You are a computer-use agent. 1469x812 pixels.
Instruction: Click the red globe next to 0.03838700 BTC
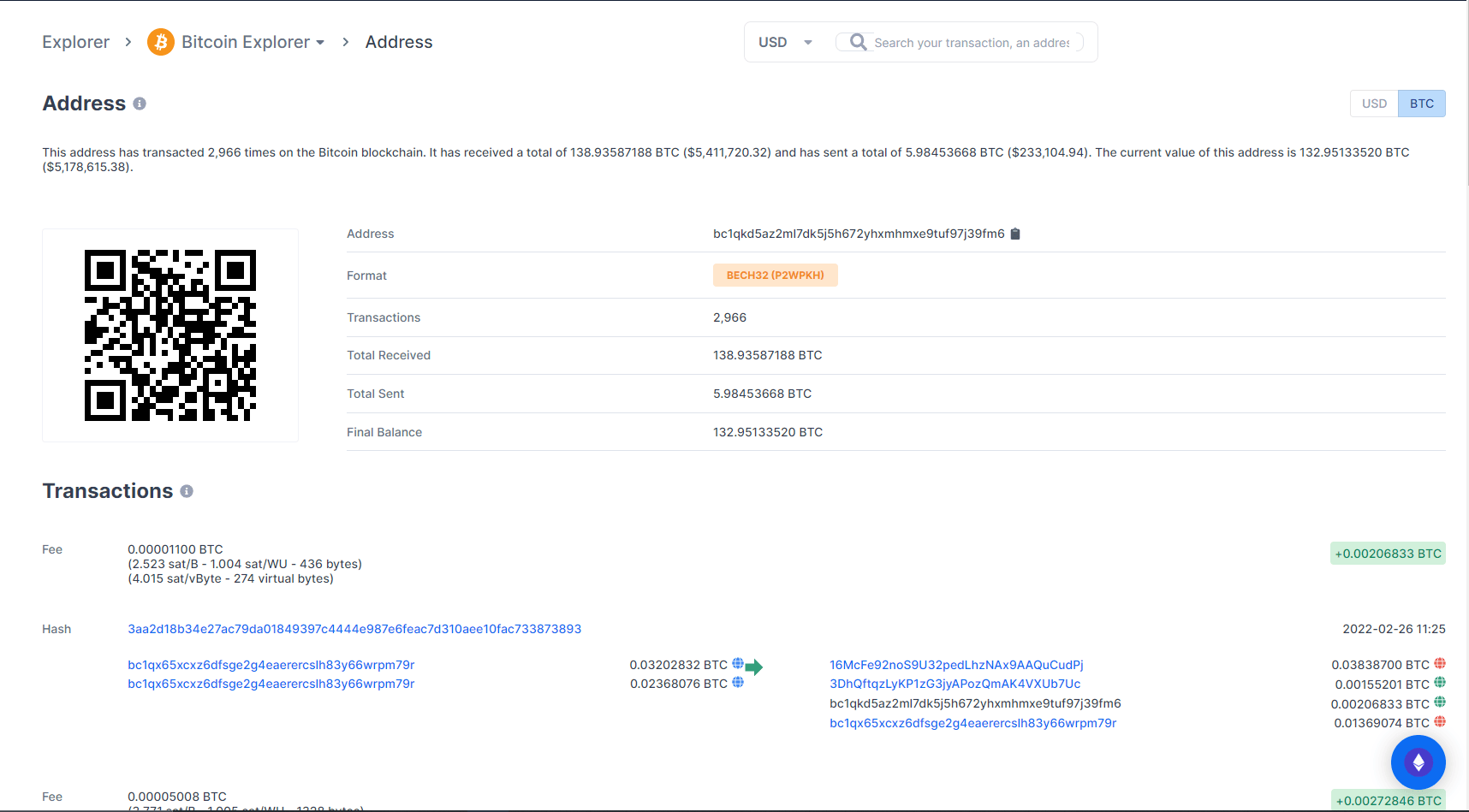pyautogui.click(x=1440, y=664)
